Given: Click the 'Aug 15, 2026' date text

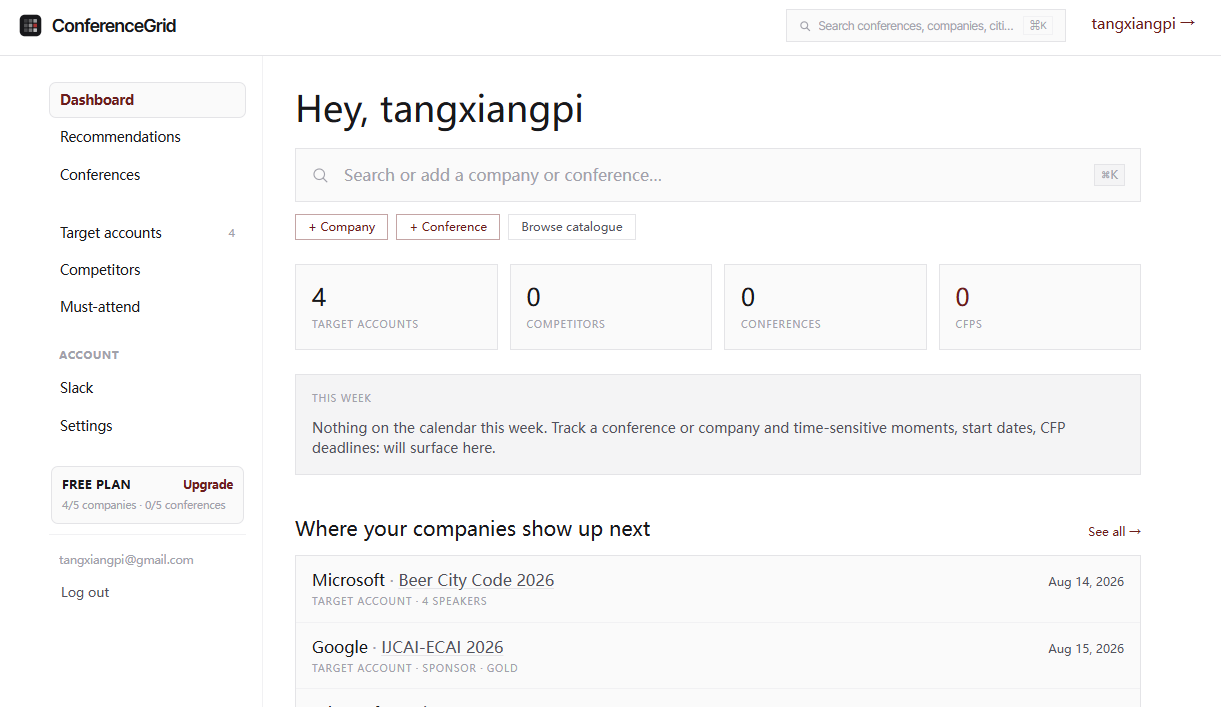Looking at the screenshot, I should pyautogui.click(x=1086, y=649).
